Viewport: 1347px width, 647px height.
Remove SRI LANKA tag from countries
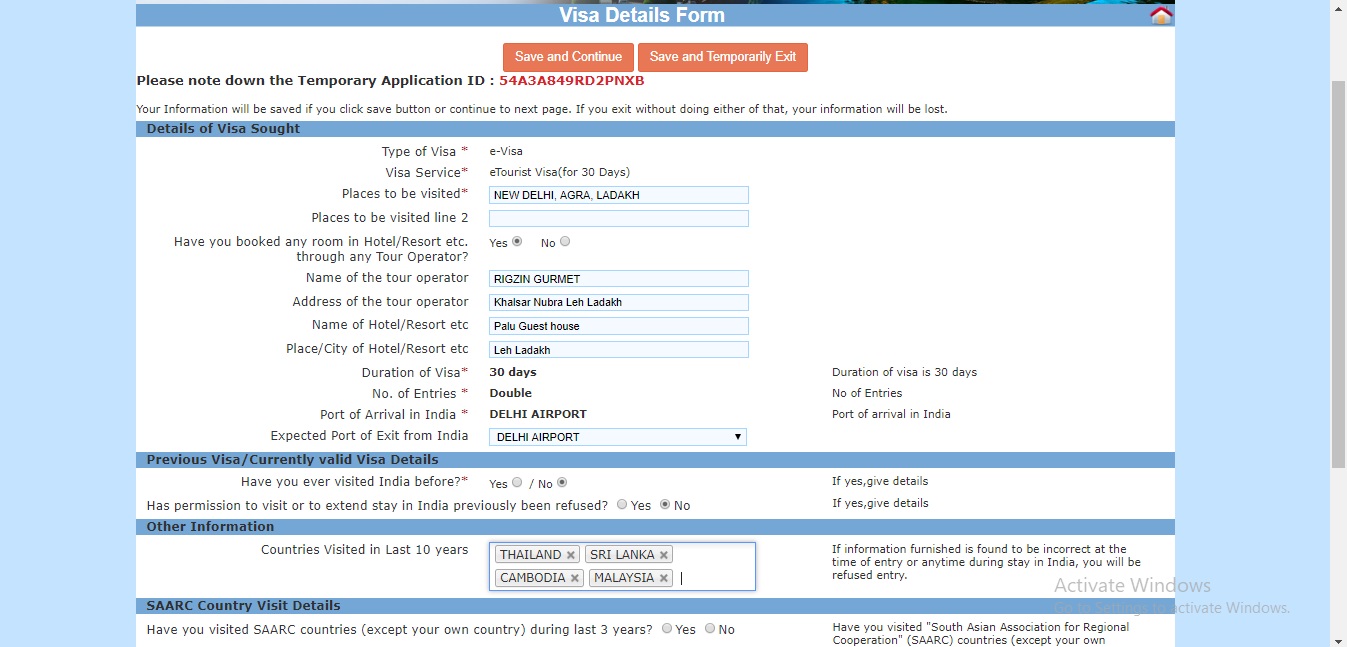tap(663, 555)
